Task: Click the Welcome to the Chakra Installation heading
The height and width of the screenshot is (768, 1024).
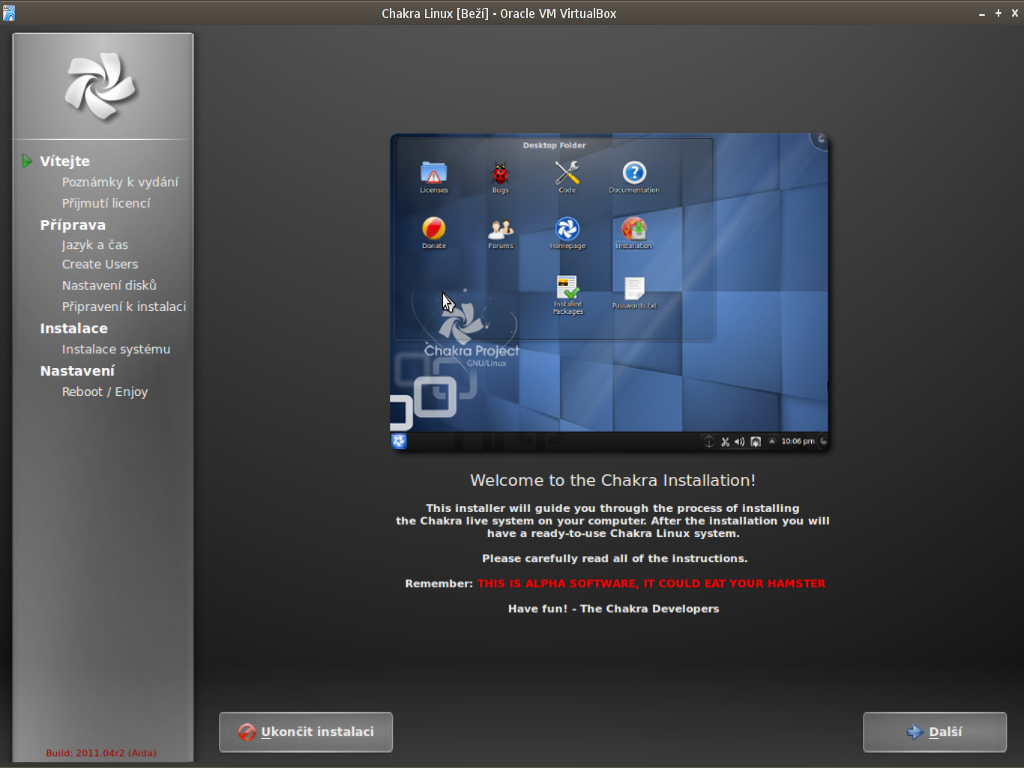Action: pos(613,480)
